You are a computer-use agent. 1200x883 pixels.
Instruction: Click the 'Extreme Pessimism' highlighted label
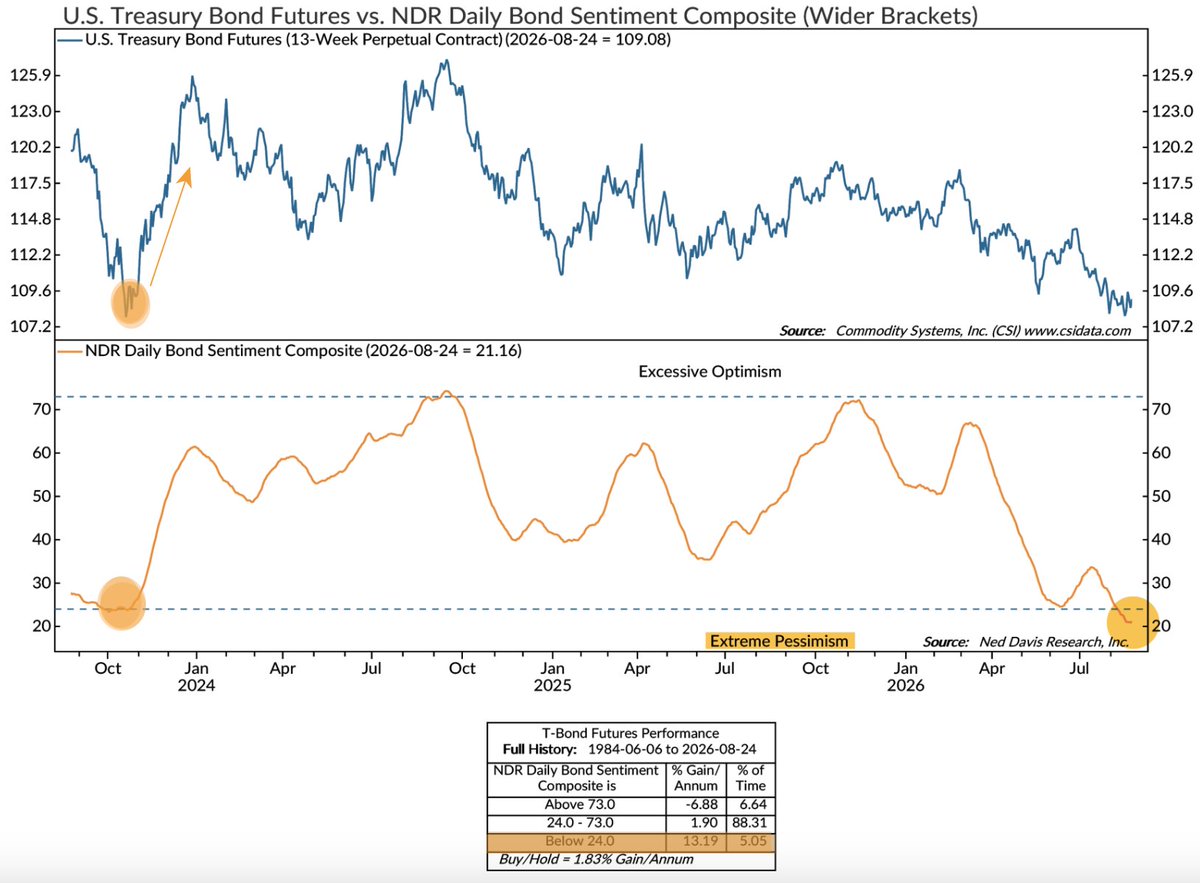coord(779,641)
